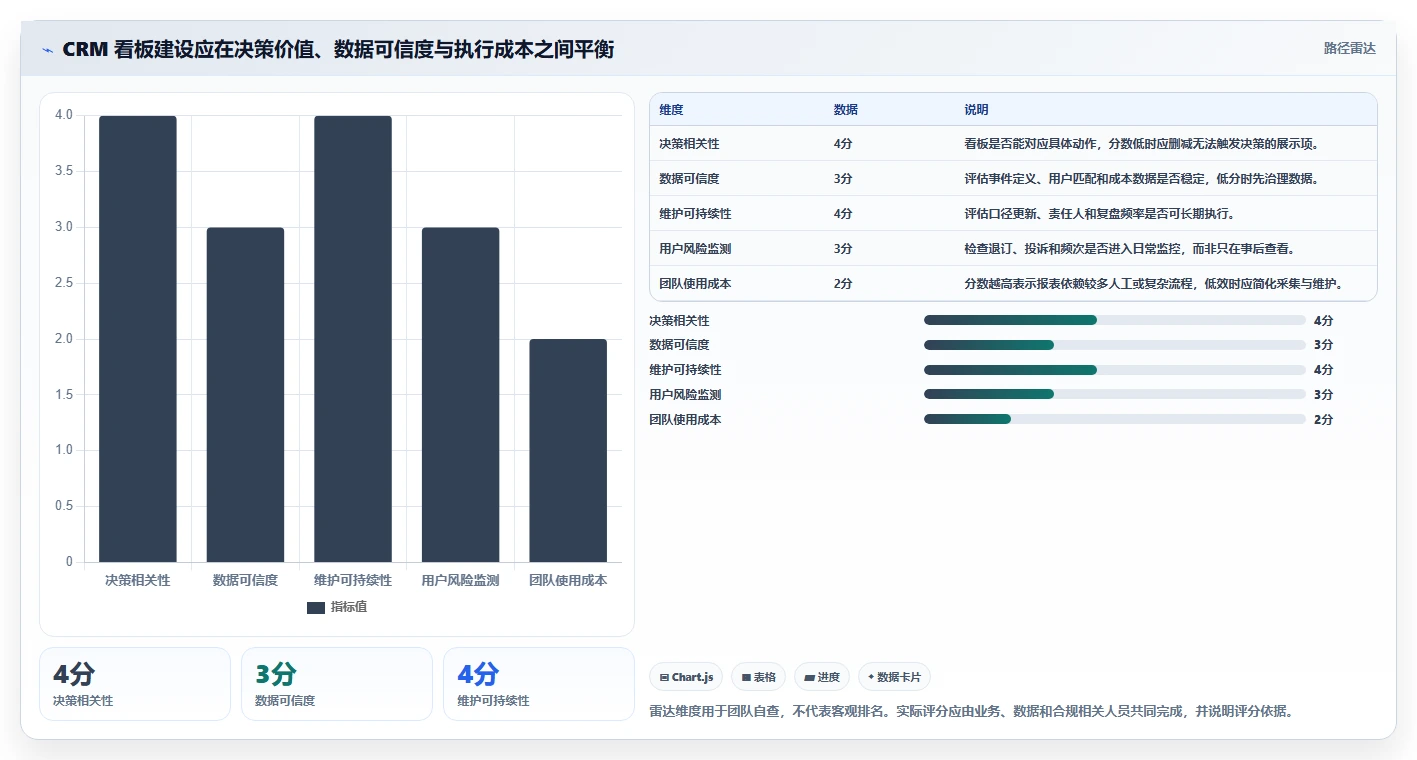Select the 决策相关性 bar in the chart
The width and height of the screenshot is (1417, 760).
(138, 339)
